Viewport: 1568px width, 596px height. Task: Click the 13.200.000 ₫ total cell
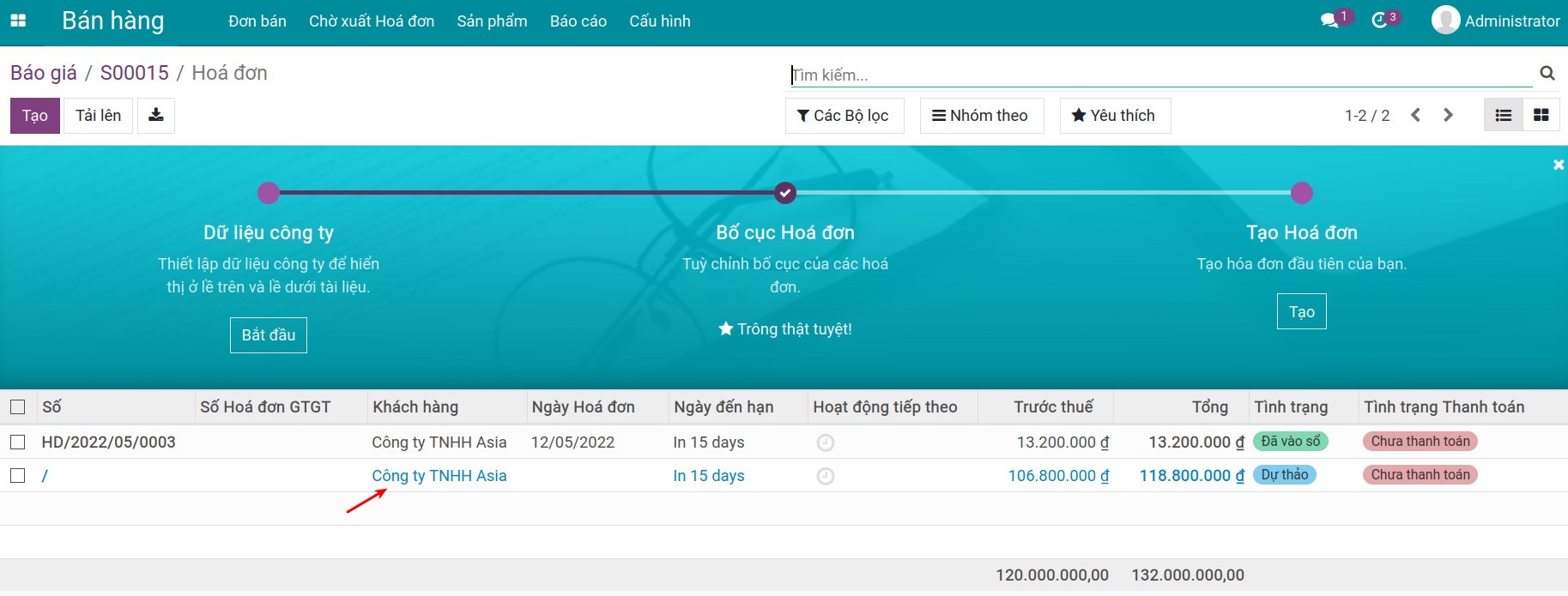click(1196, 442)
